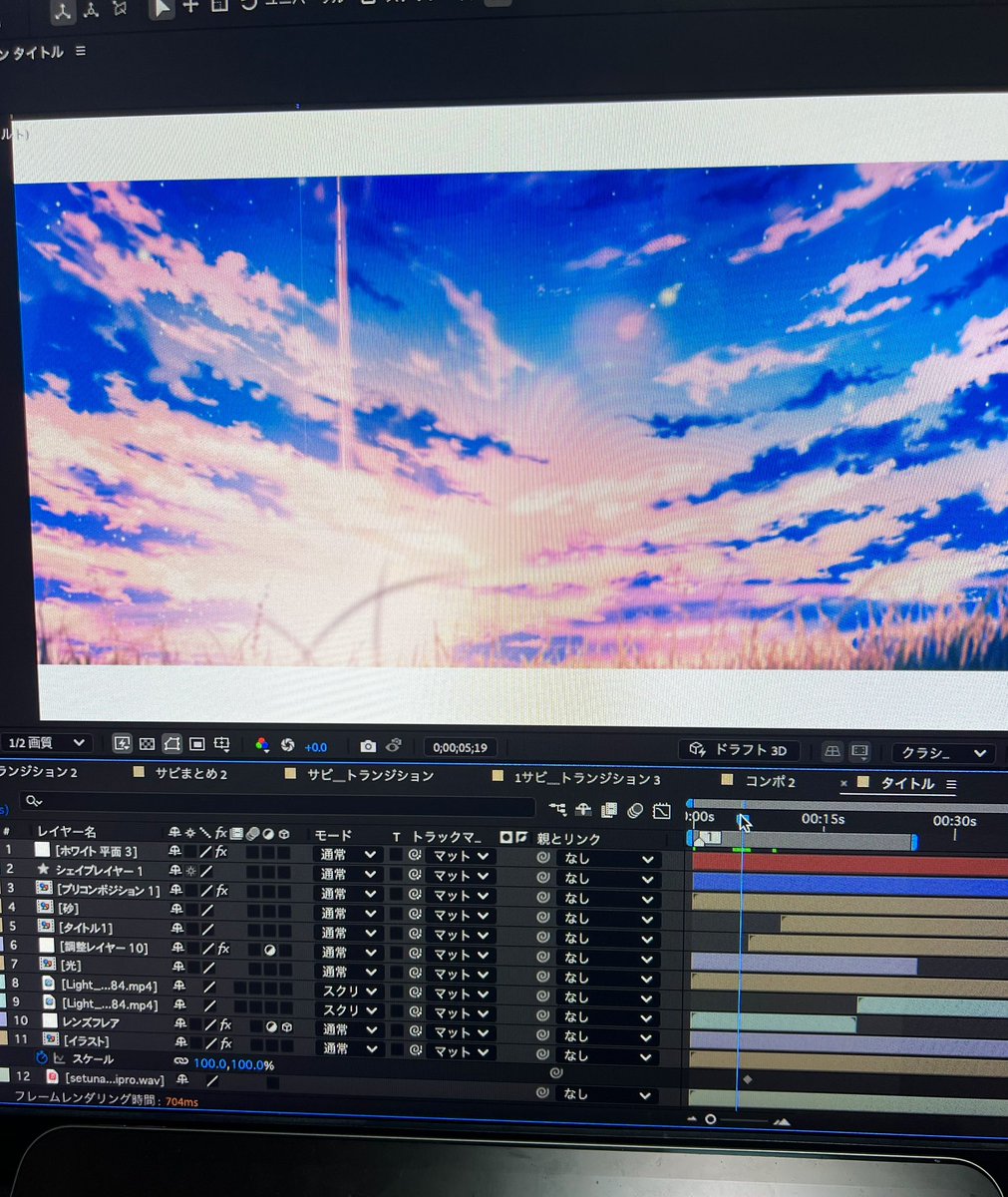Open the 1/2画質 resolution dropdown

click(47, 743)
